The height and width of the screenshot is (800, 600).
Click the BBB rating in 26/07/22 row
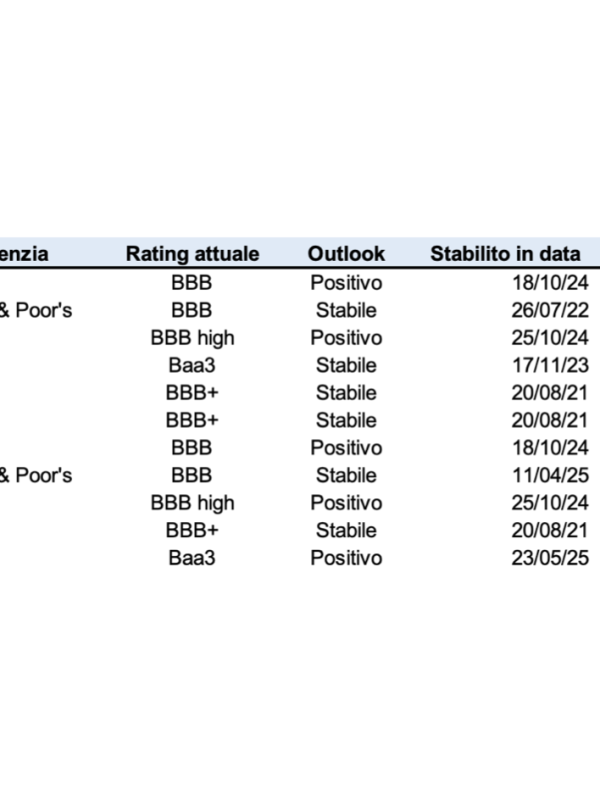click(x=191, y=310)
